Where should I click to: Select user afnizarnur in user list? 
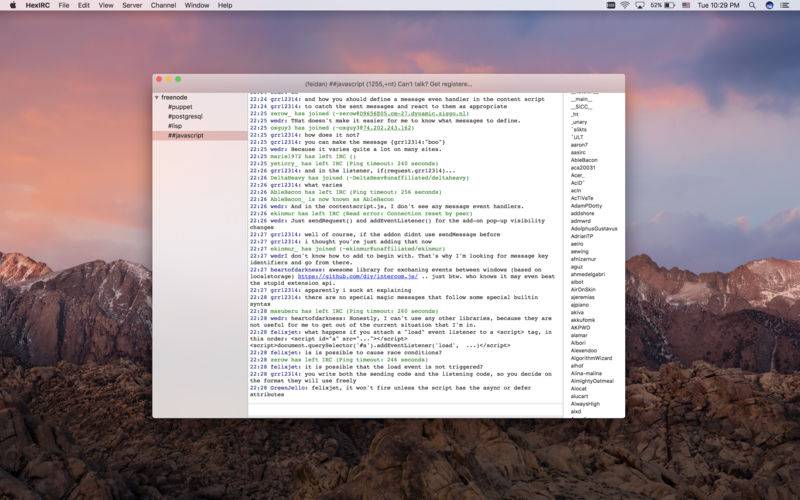point(583,259)
